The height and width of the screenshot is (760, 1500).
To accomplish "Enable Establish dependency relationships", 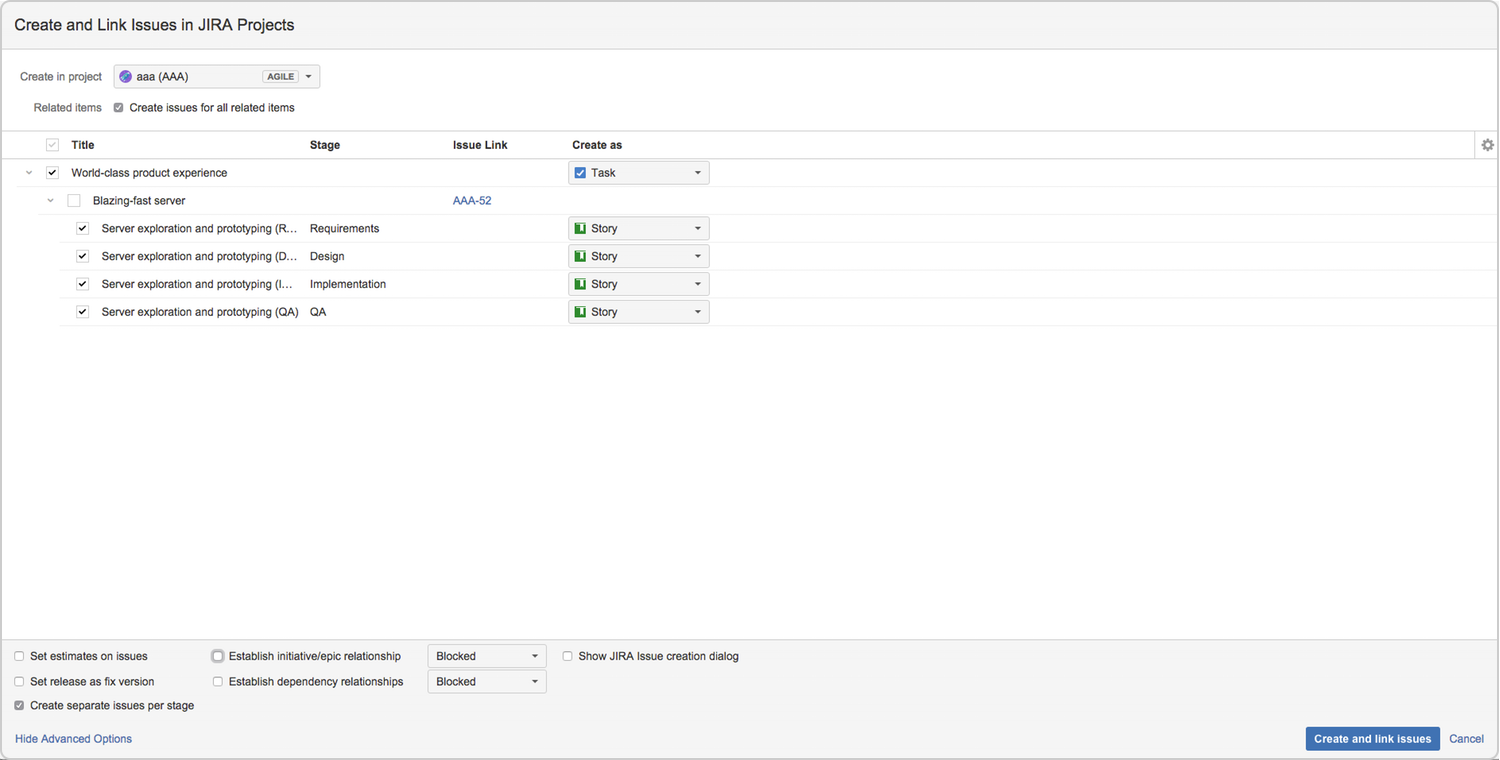I will click(x=218, y=682).
